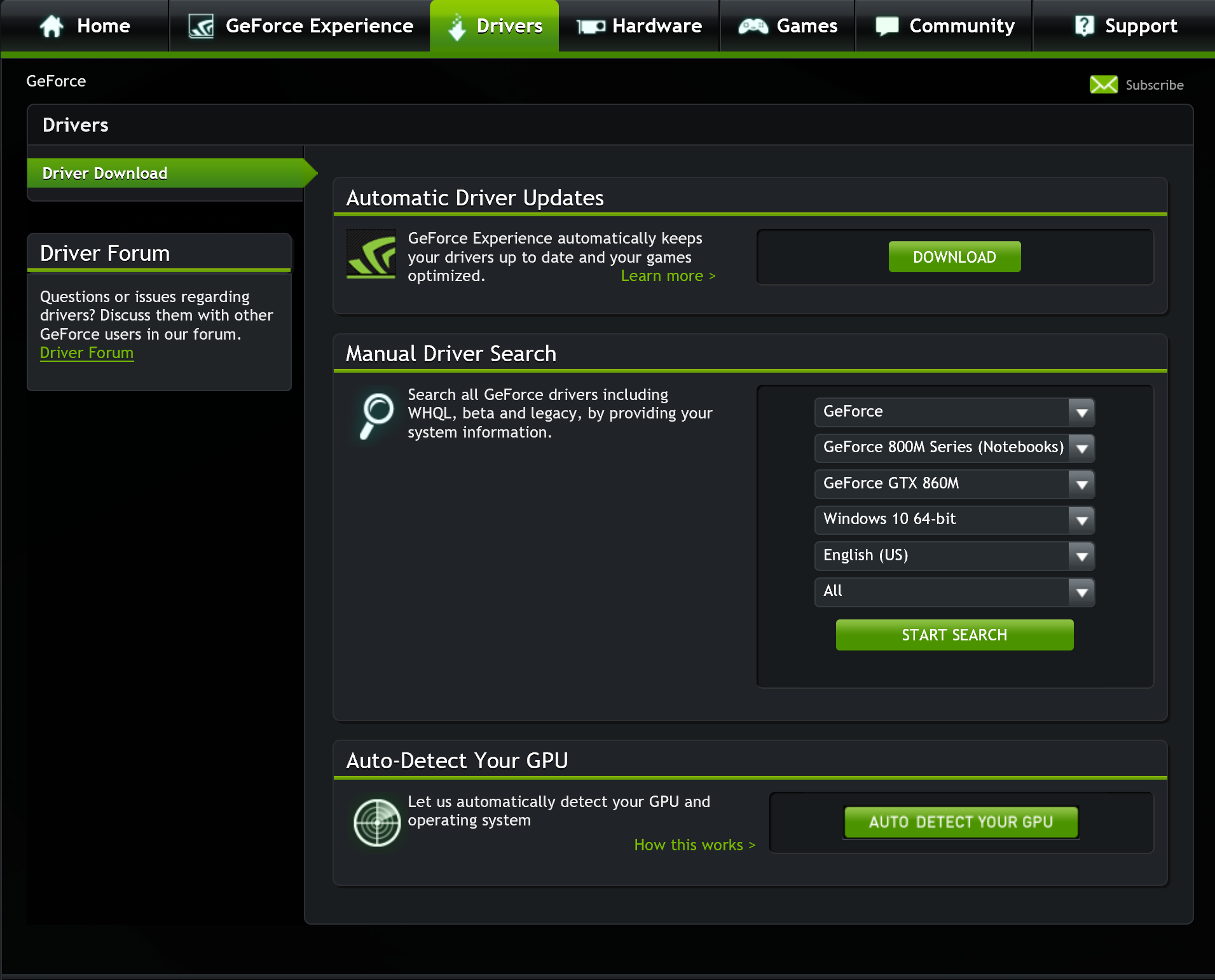Click the magnifying glass search icon
This screenshot has width=1215, height=980.
tap(376, 415)
